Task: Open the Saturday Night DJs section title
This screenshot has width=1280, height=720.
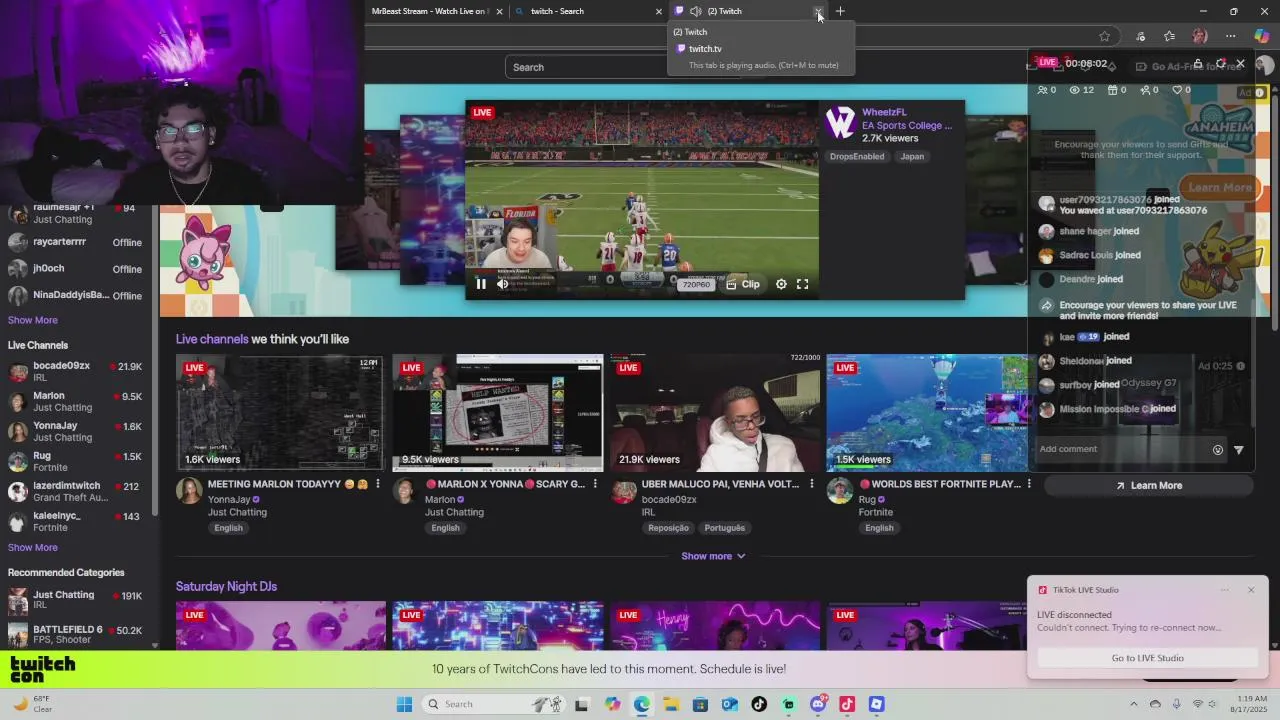Action: click(x=226, y=586)
